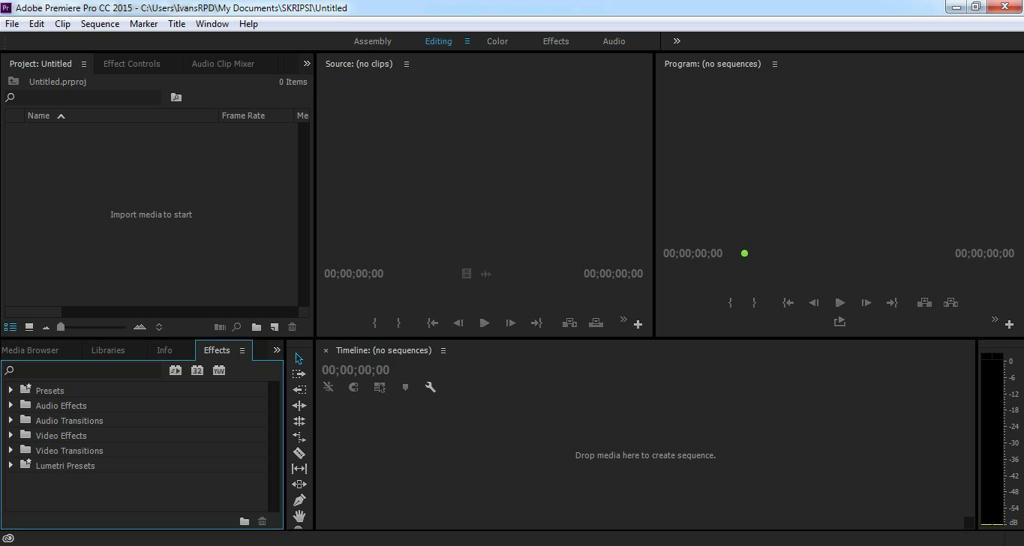The image size is (1024, 546).
Task: Open the Marker menu
Action: click(144, 24)
